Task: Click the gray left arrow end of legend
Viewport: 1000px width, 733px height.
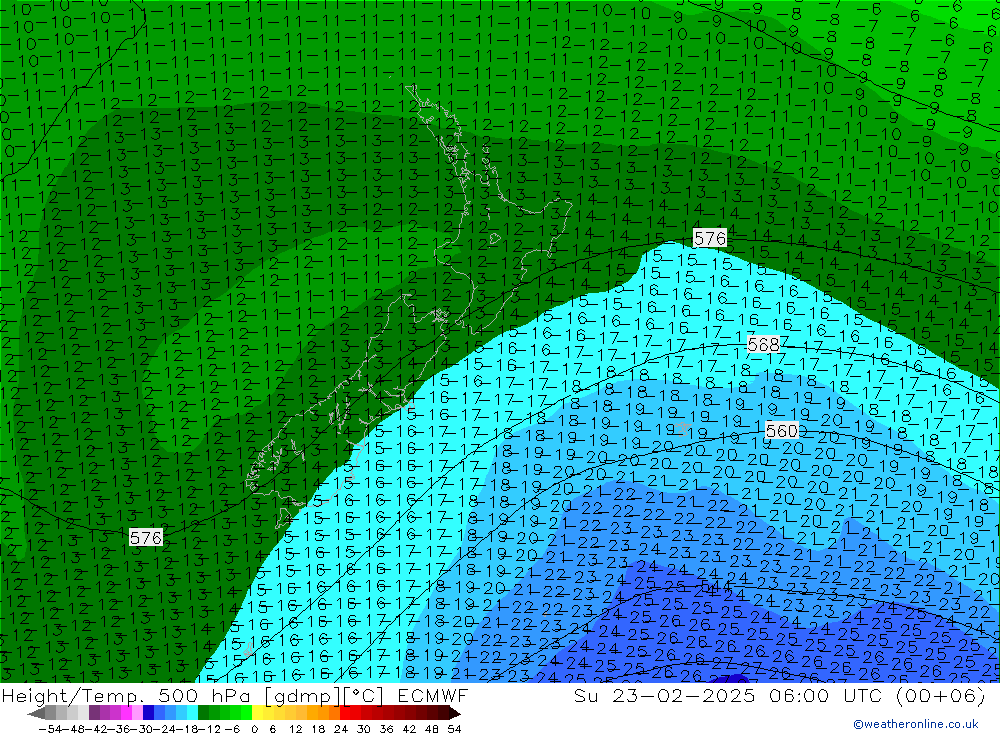Action: coord(37,713)
